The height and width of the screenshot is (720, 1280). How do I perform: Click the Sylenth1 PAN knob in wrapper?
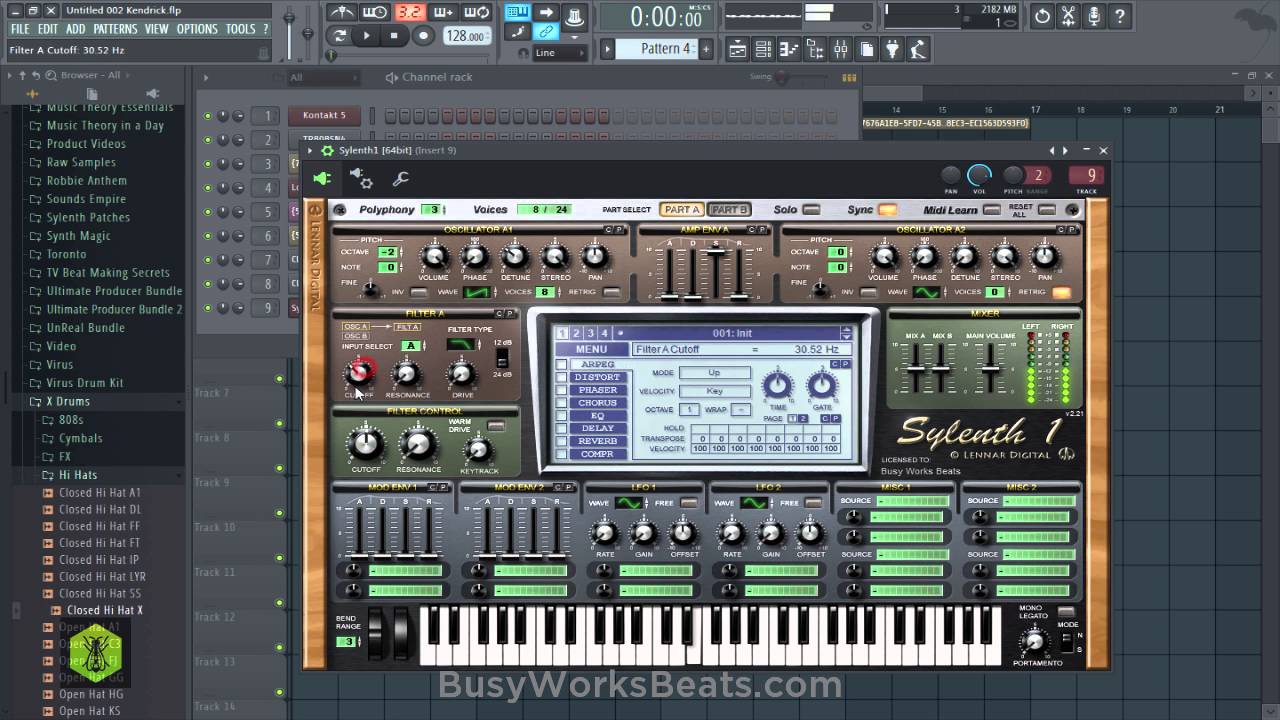click(x=951, y=175)
